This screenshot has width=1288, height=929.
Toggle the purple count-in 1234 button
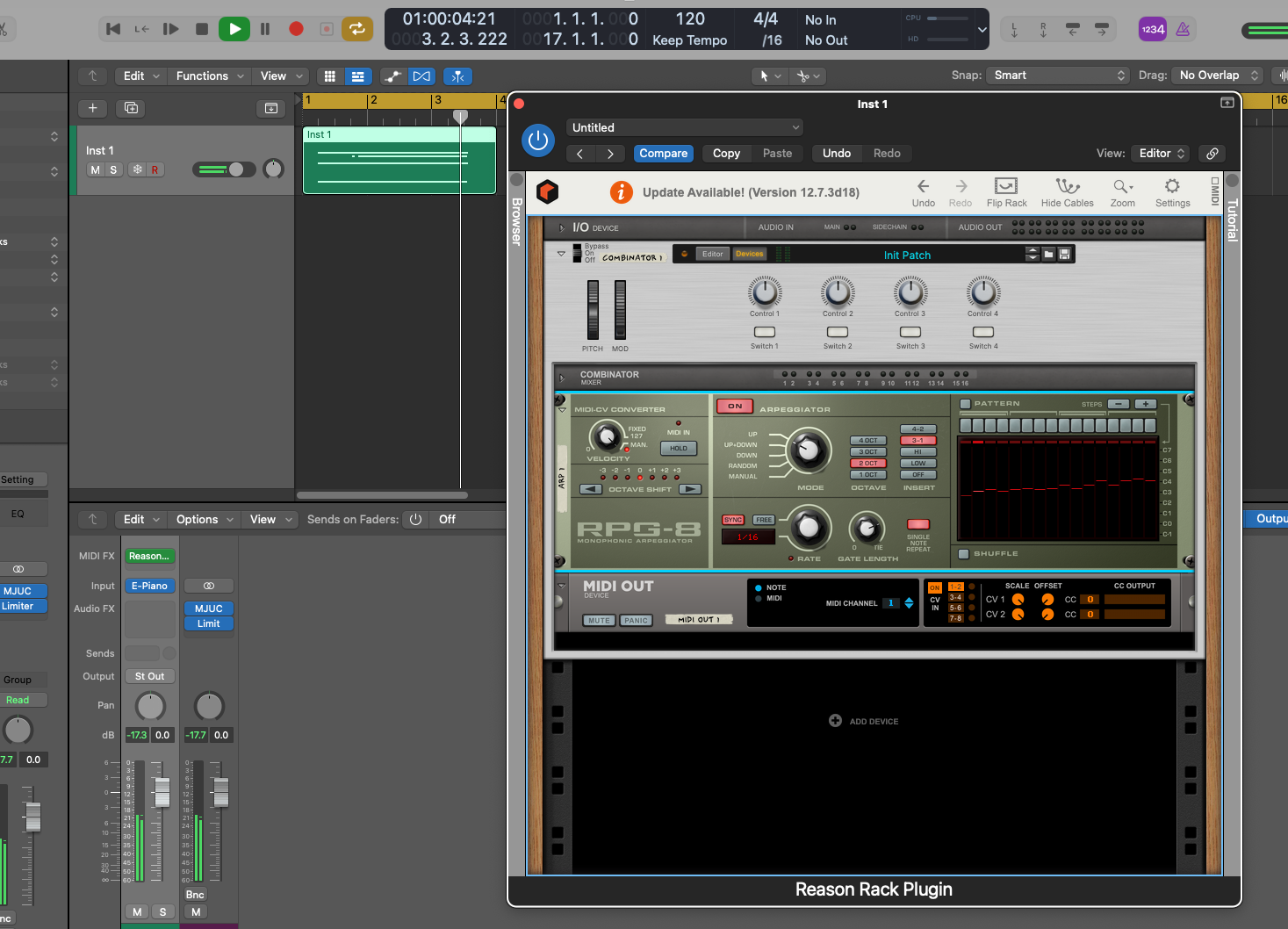(x=1152, y=29)
